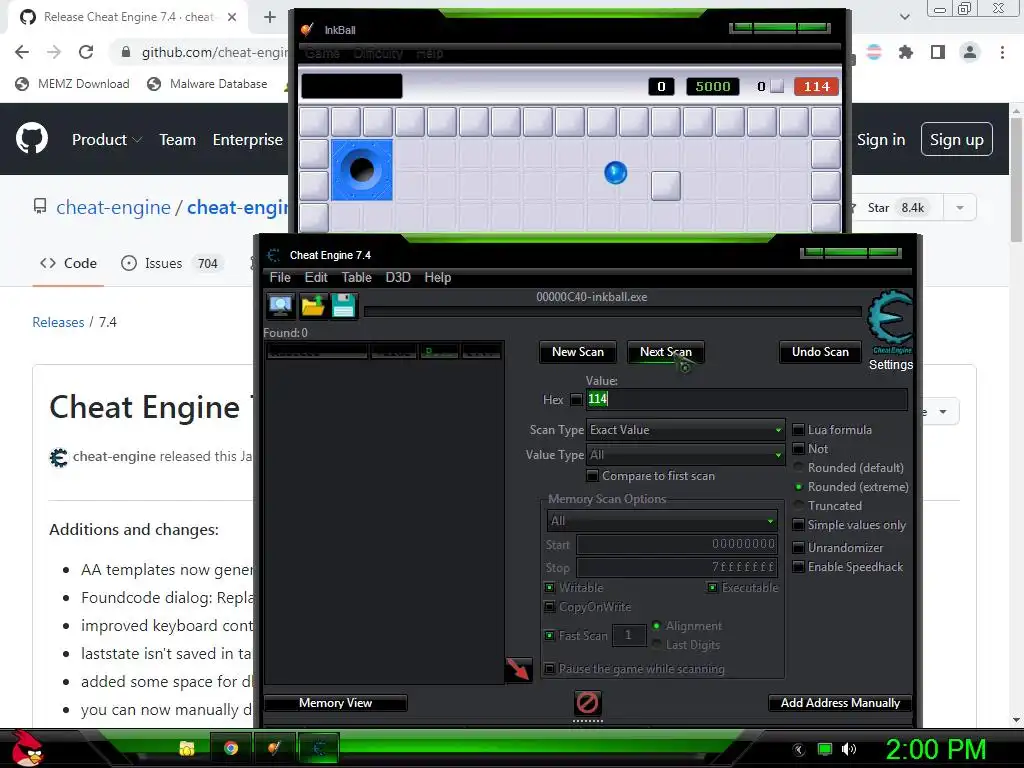The width and height of the screenshot is (1024, 768).
Task: Open the Value Type dropdown
Action: (685, 455)
